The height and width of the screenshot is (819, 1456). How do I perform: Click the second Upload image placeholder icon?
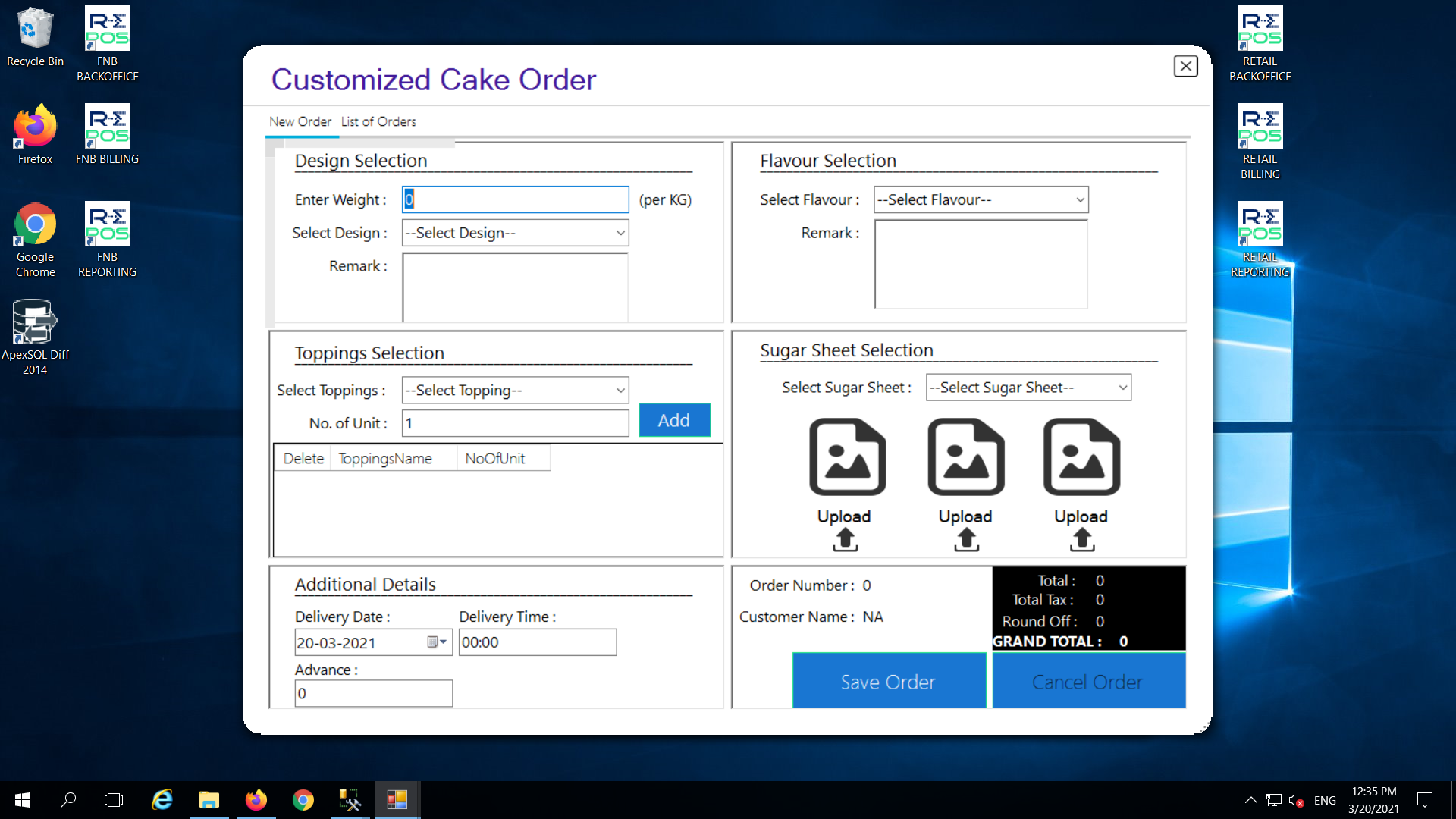pos(965,457)
